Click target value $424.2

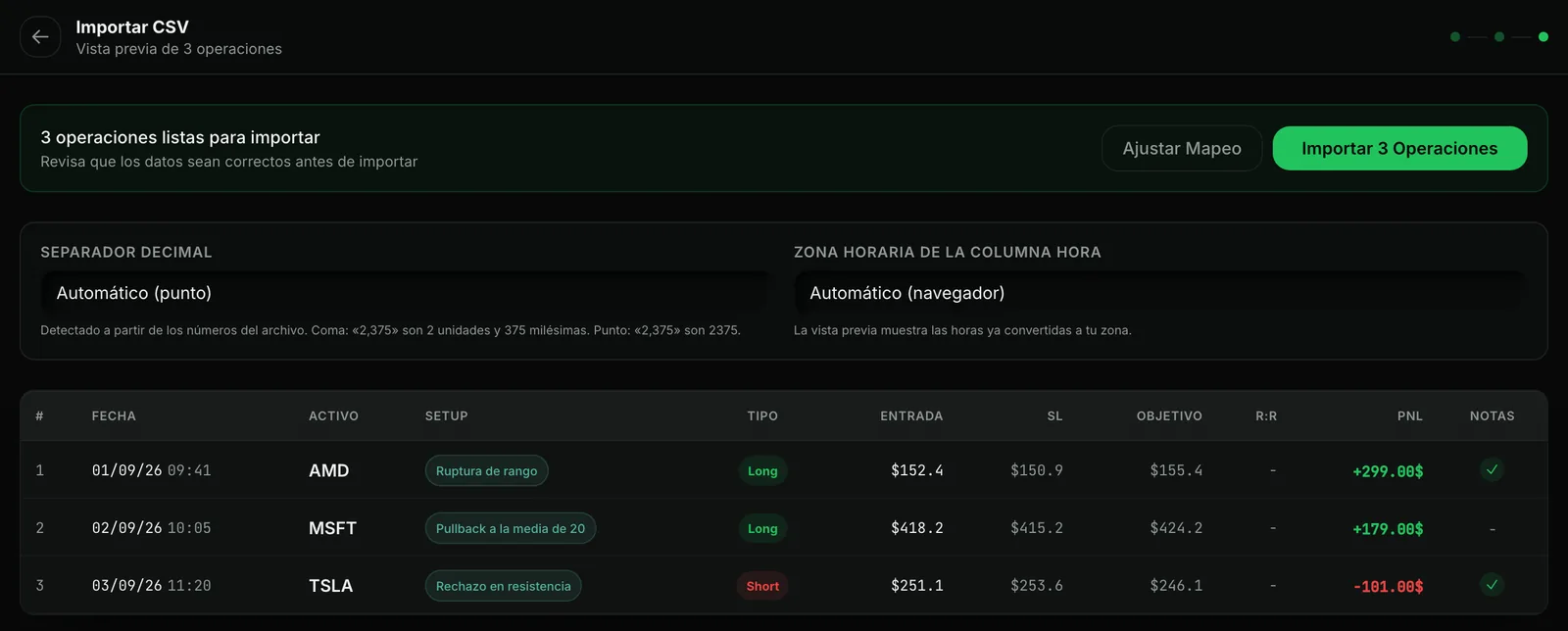pyautogui.click(x=1176, y=528)
